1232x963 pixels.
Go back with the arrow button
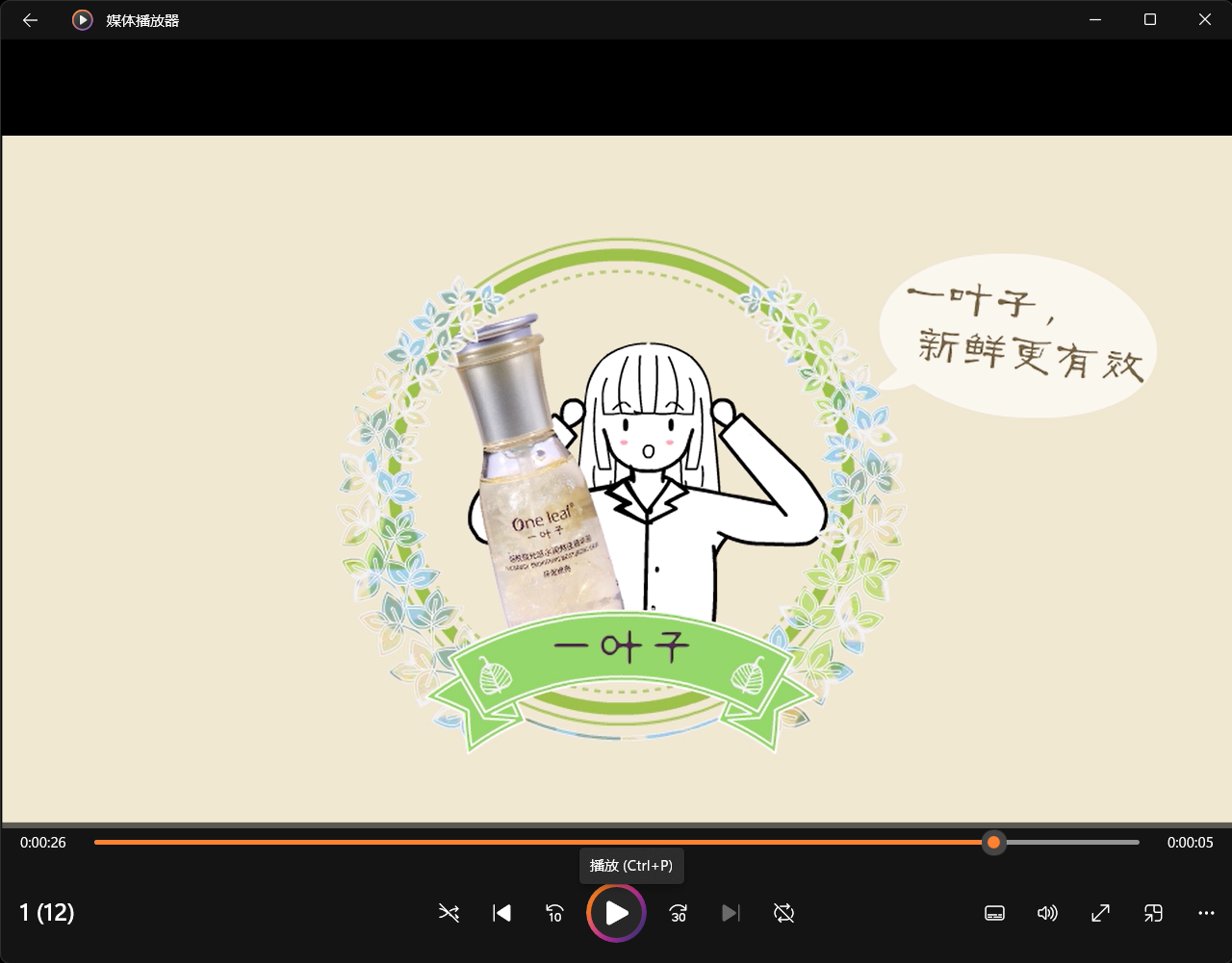coord(30,20)
